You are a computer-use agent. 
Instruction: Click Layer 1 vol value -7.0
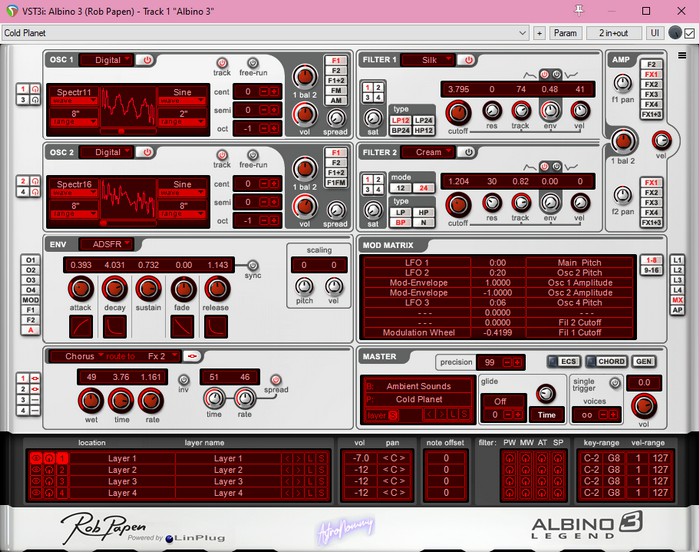tap(361, 458)
